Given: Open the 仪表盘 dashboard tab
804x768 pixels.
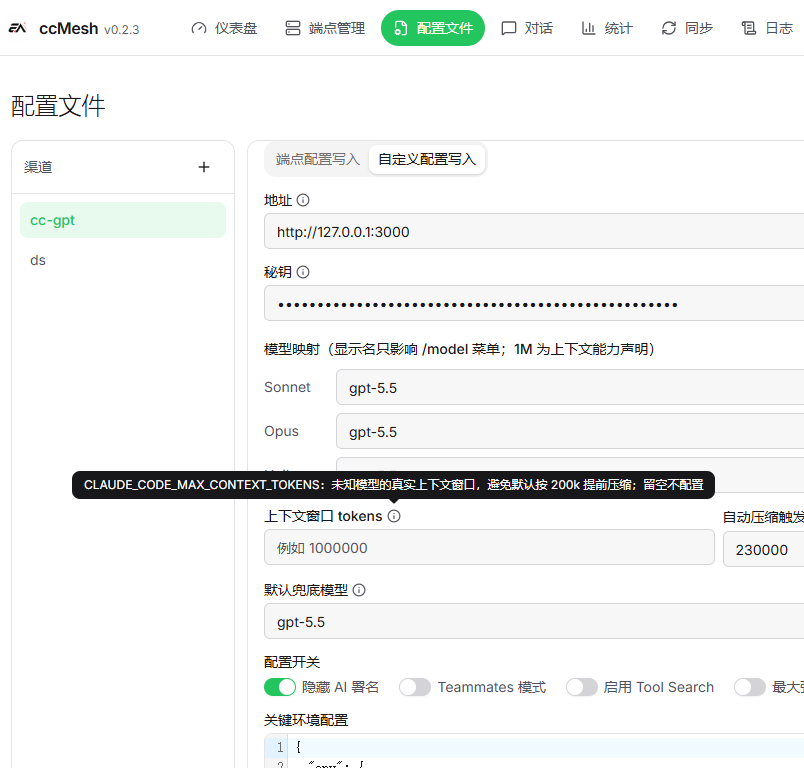Looking at the screenshot, I should pos(224,28).
